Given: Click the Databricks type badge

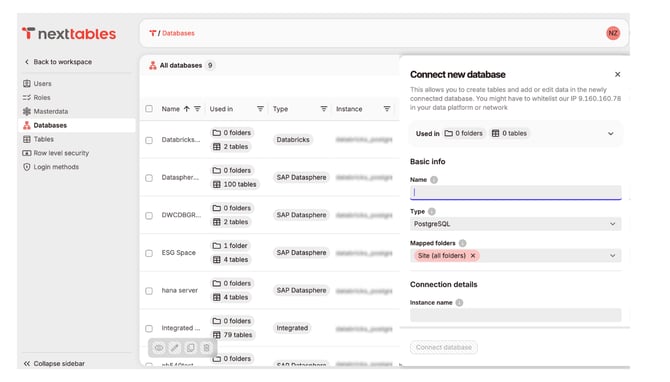Looking at the screenshot, I should tap(293, 140).
